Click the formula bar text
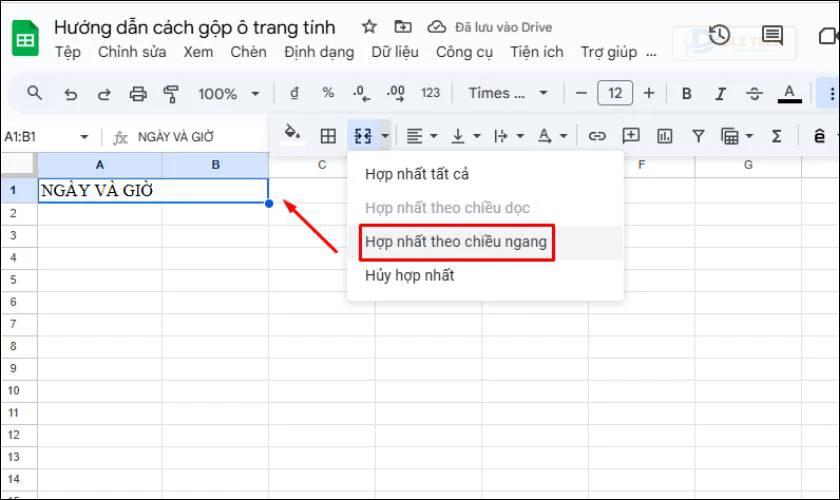Screen dimensions: 840x500 (x=176, y=137)
